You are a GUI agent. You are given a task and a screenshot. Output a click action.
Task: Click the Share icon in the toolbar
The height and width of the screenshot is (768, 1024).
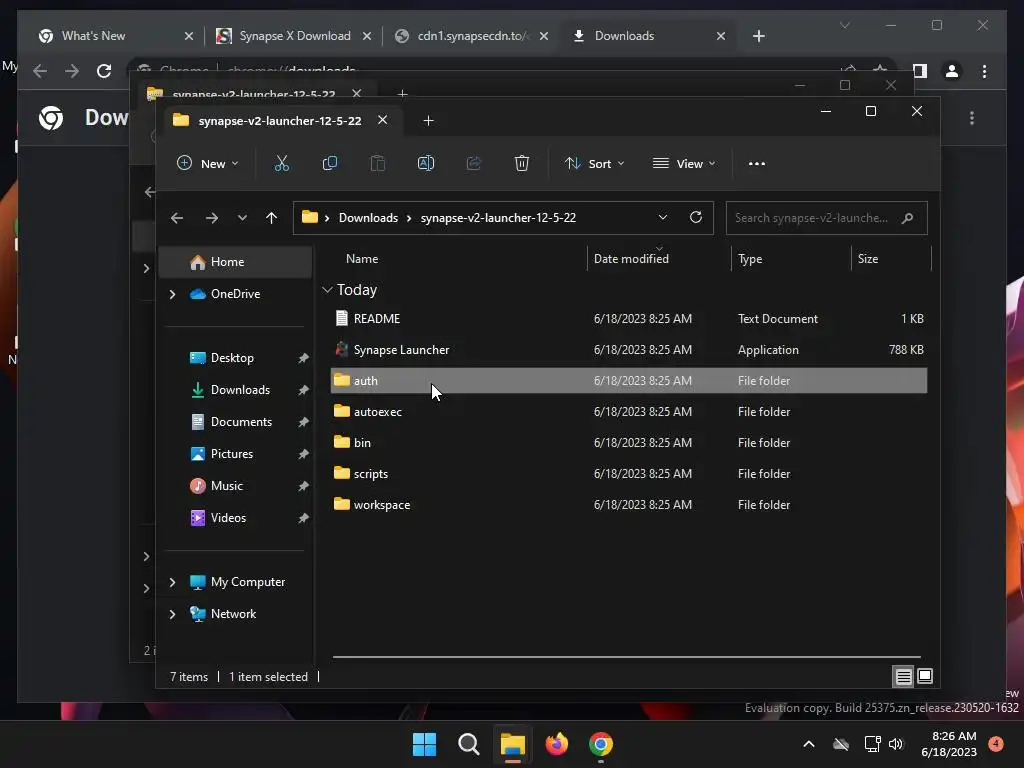click(x=473, y=163)
